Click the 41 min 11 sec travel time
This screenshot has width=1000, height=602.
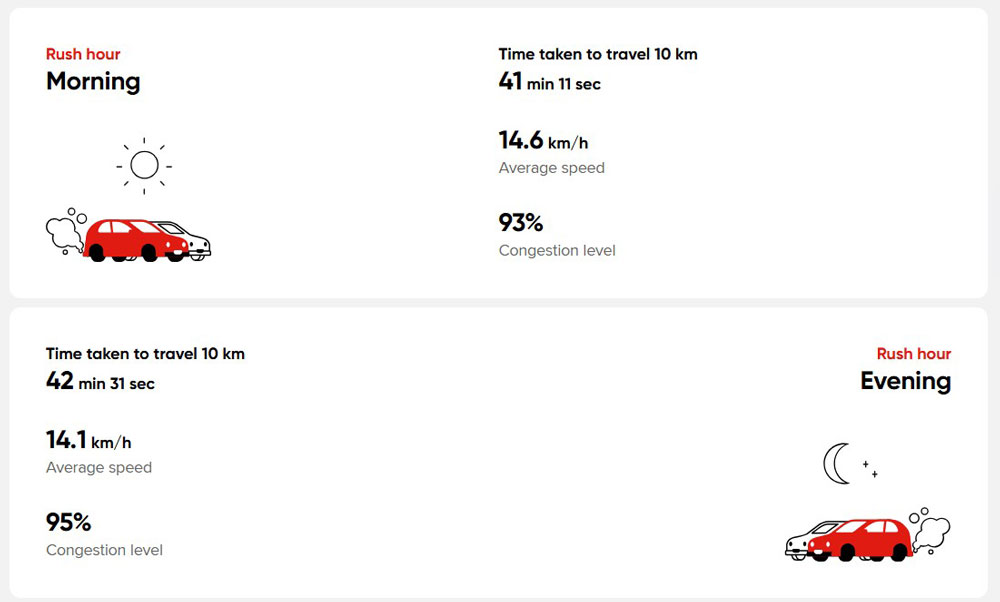tap(549, 83)
